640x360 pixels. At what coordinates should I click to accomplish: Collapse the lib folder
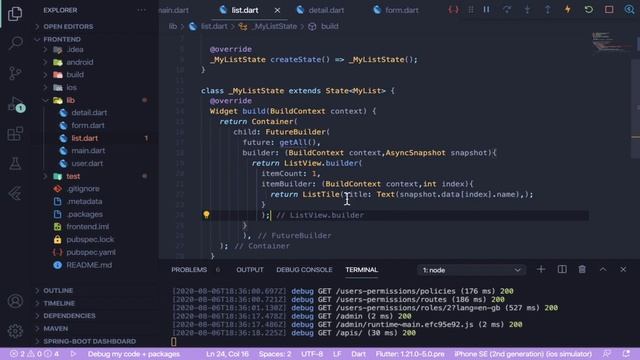[70, 100]
